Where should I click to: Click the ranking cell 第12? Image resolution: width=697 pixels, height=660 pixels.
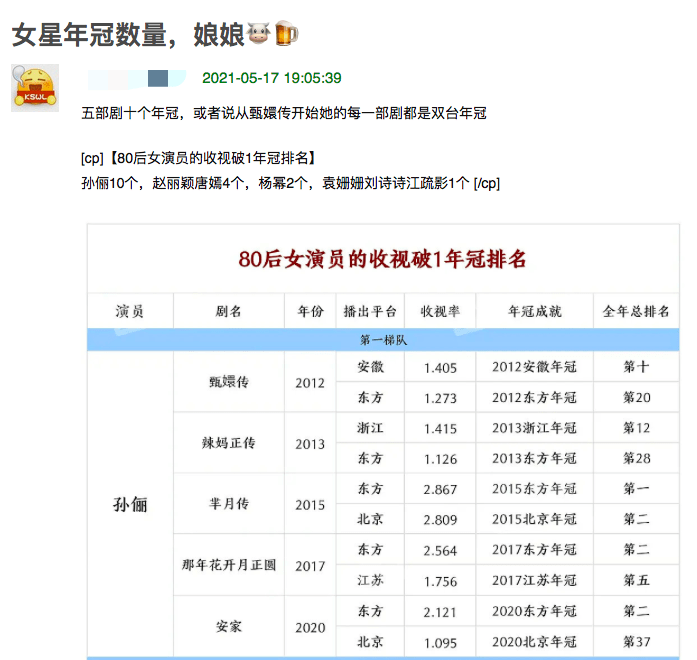click(636, 428)
